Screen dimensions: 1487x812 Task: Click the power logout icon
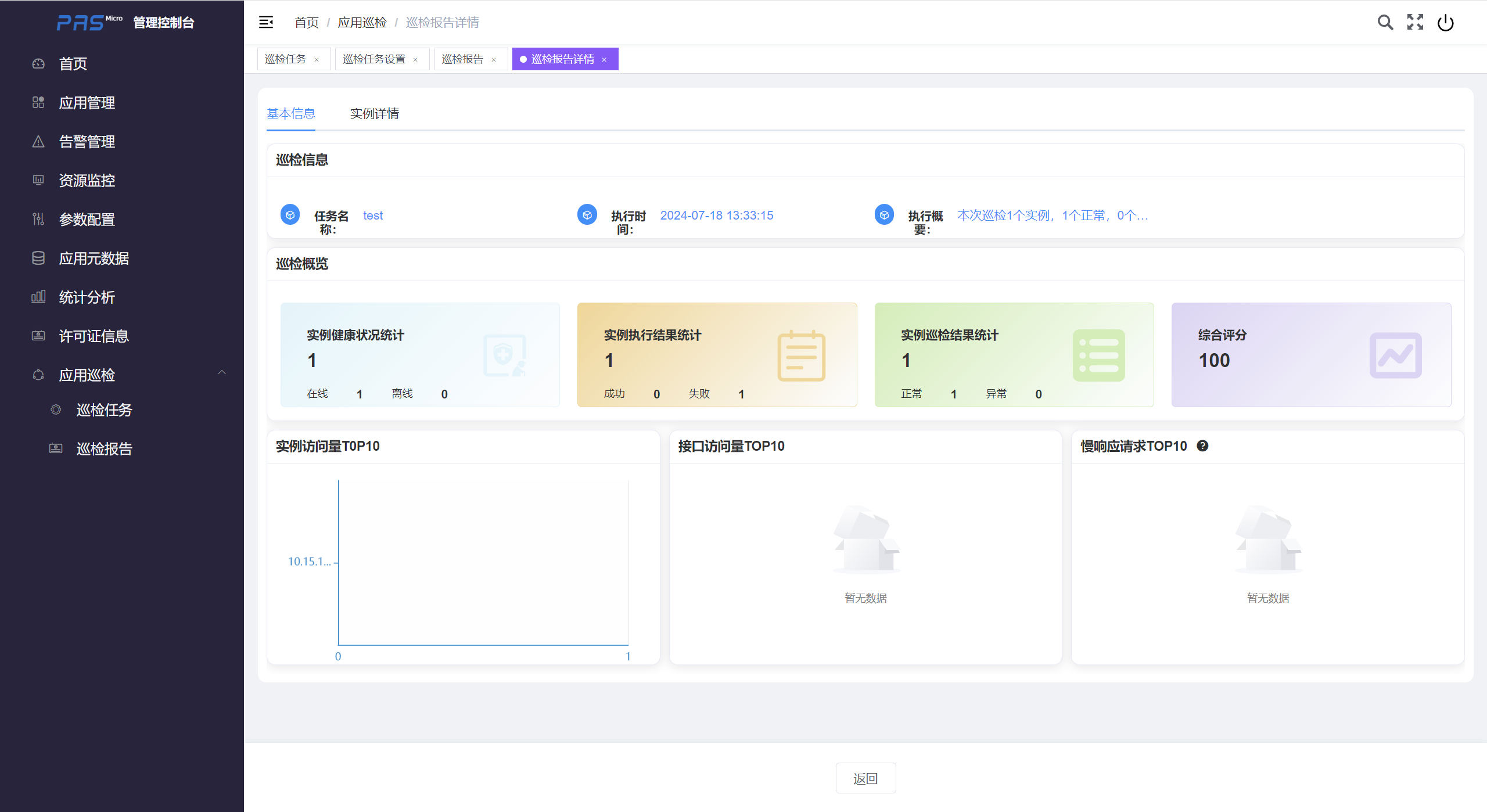(1445, 23)
